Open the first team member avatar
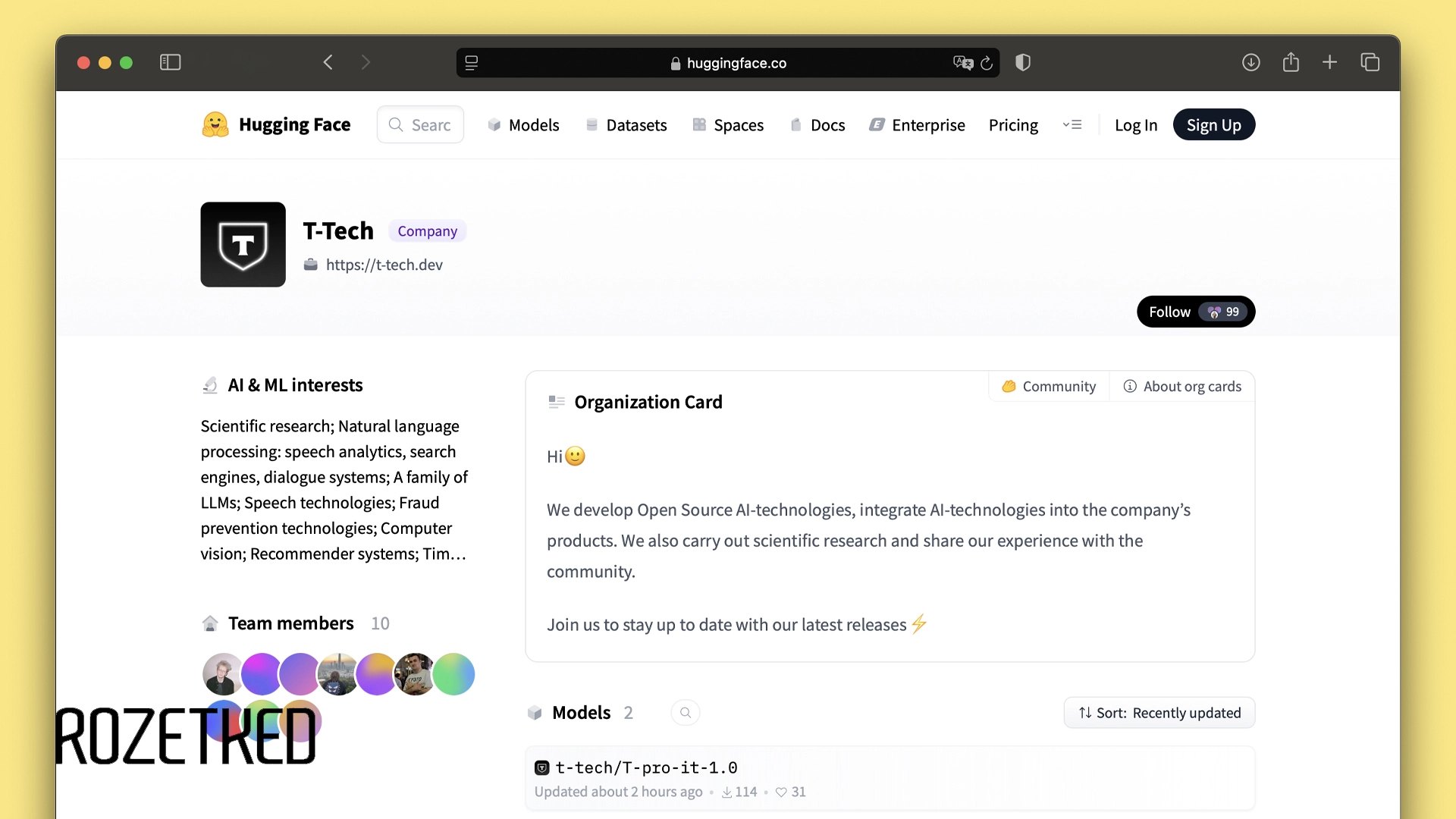 [x=223, y=674]
